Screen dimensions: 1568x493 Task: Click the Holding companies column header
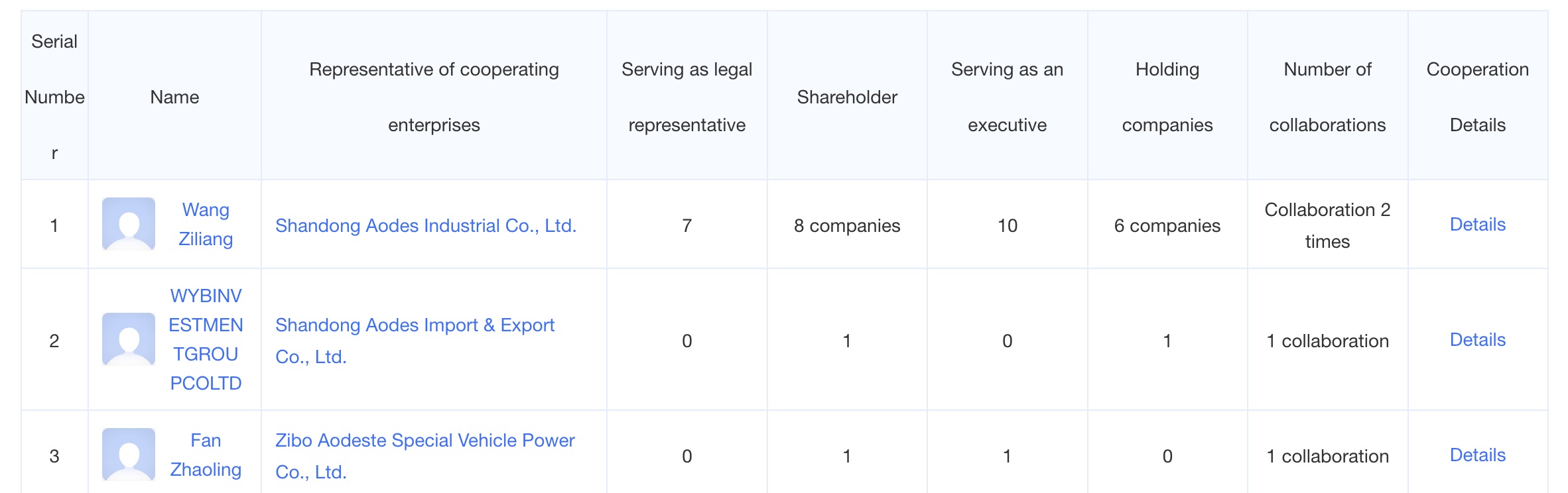1167,97
